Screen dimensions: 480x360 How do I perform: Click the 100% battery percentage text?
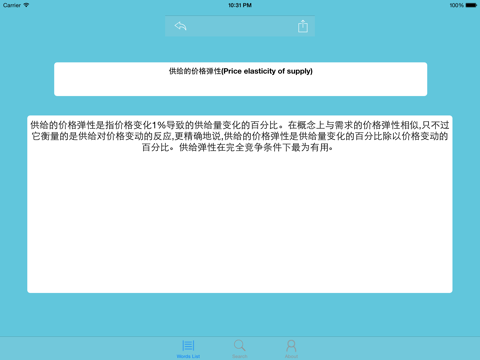pyautogui.click(x=457, y=5)
